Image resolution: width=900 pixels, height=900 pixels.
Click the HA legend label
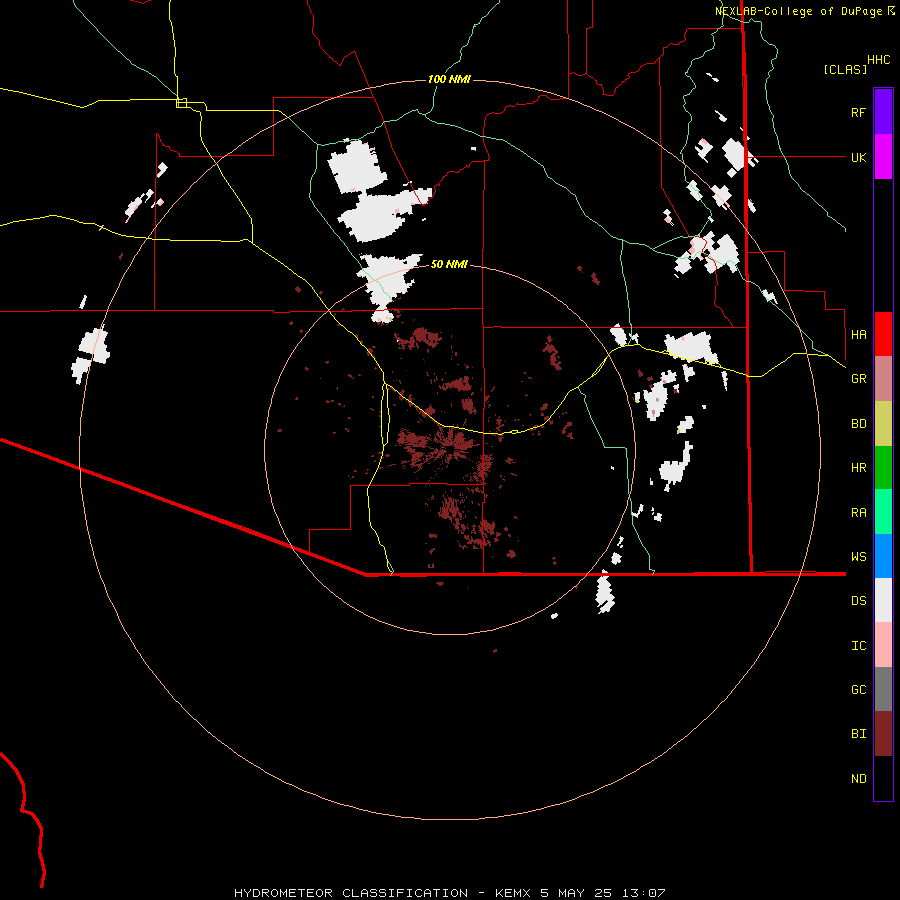click(858, 334)
